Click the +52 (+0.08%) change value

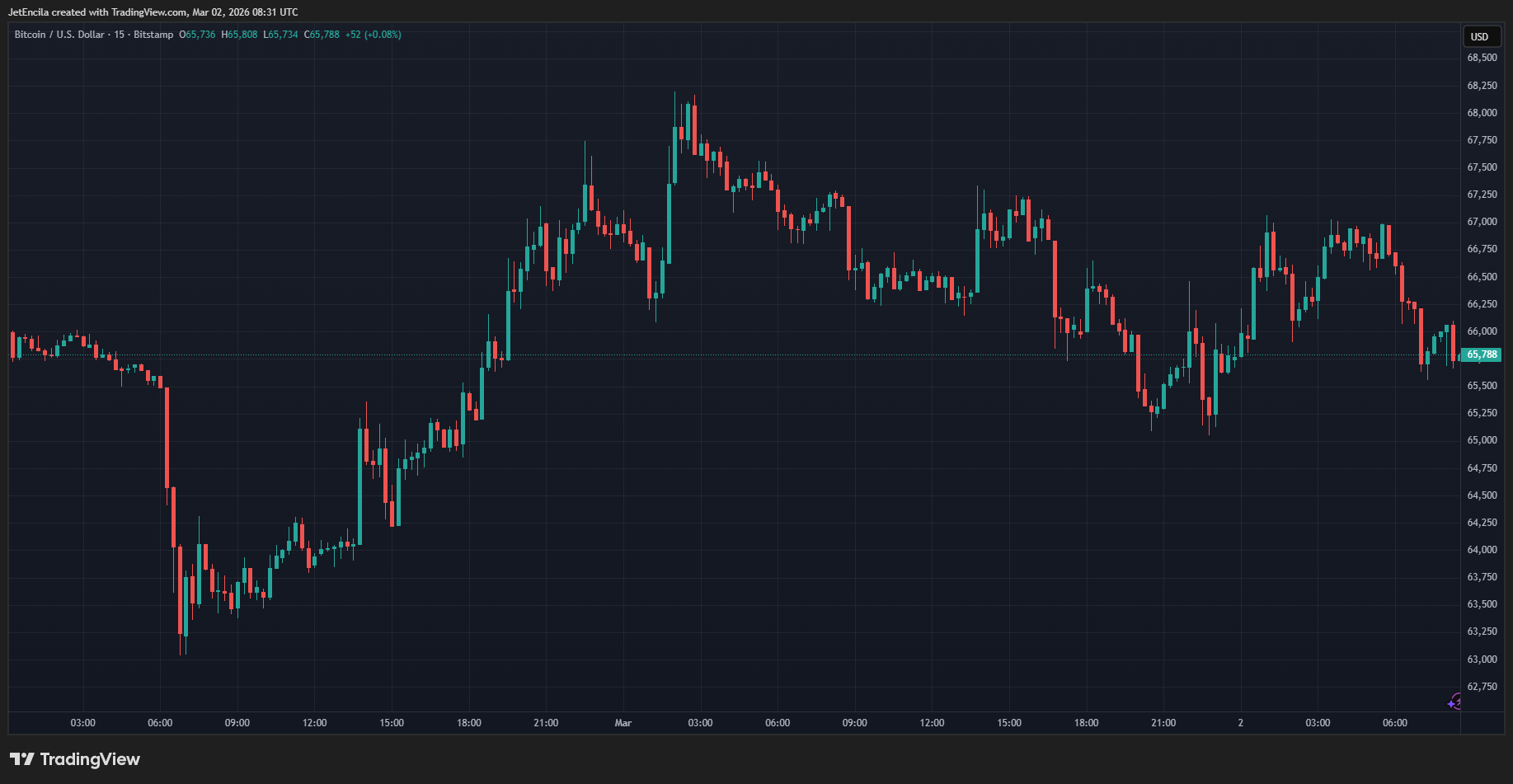coord(373,35)
